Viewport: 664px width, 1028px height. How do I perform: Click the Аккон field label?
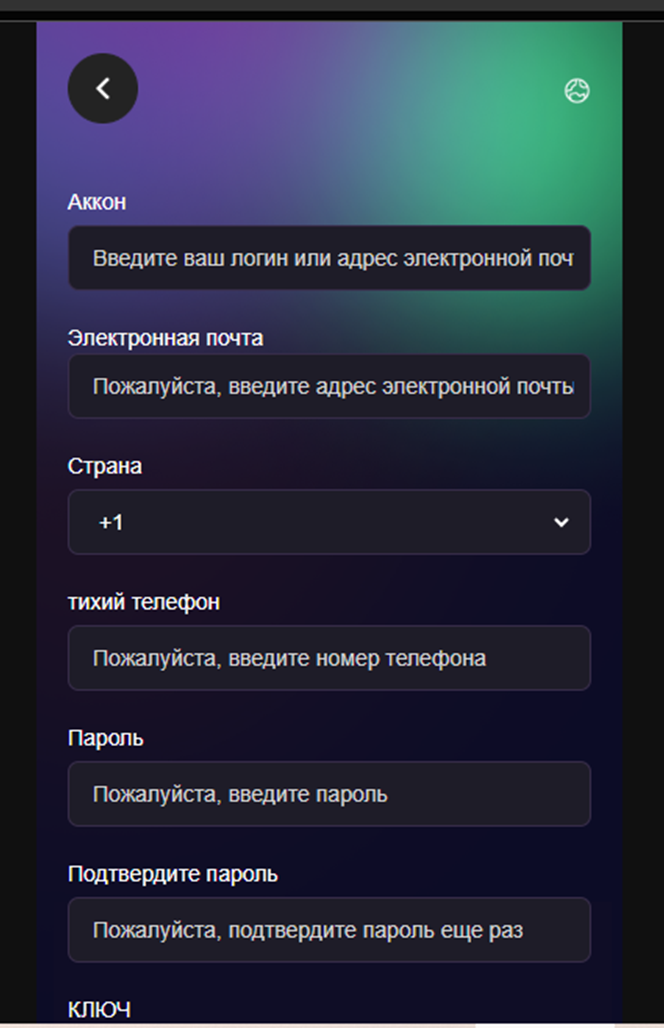click(x=95, y=202)
